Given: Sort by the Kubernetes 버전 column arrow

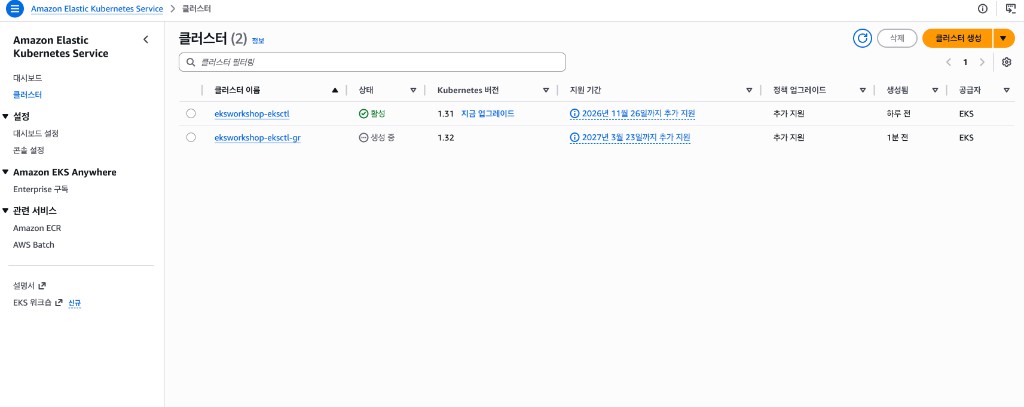Looking at the screenshot, I should [545, 90].
